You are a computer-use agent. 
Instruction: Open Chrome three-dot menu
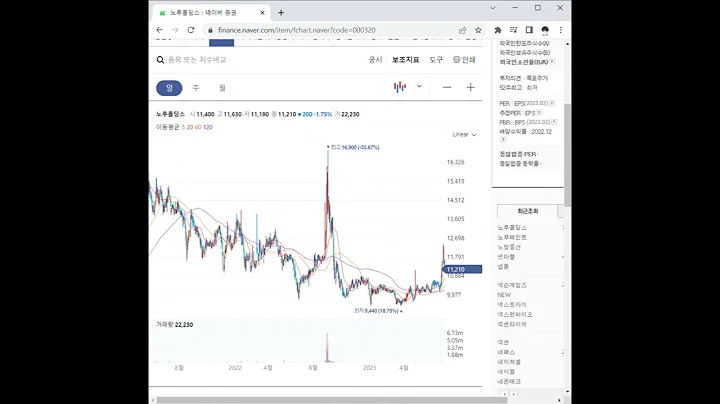(x=561, y=30)
